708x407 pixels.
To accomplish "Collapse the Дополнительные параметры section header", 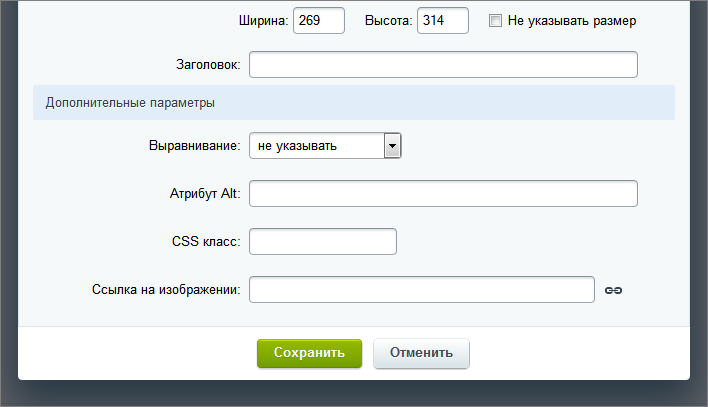I will (354, 103).
